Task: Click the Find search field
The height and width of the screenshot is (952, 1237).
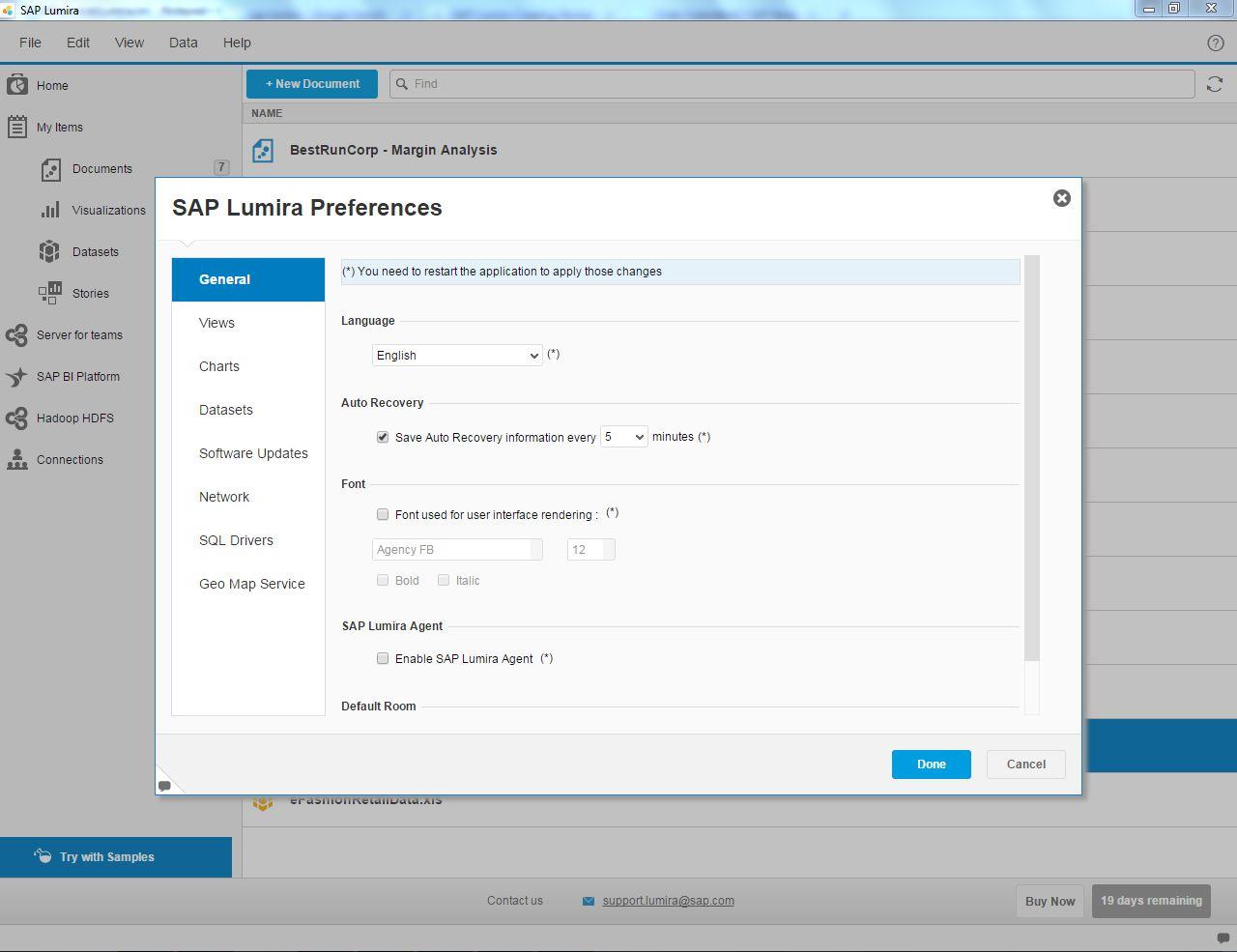Action: pyautogui.click(x=792, y=84)
